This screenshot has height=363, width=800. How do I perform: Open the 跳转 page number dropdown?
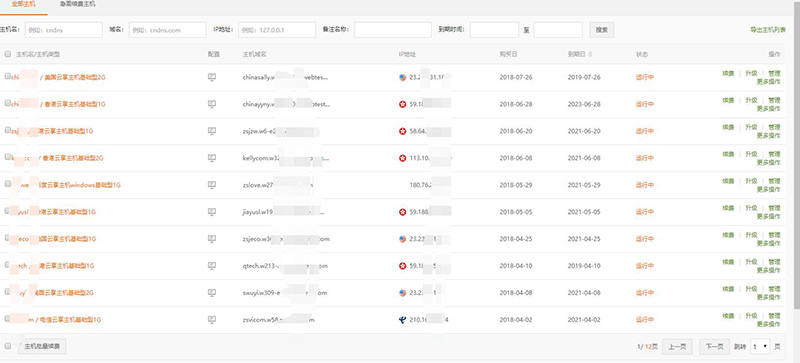pyautogui.click(x=760, y=347)
